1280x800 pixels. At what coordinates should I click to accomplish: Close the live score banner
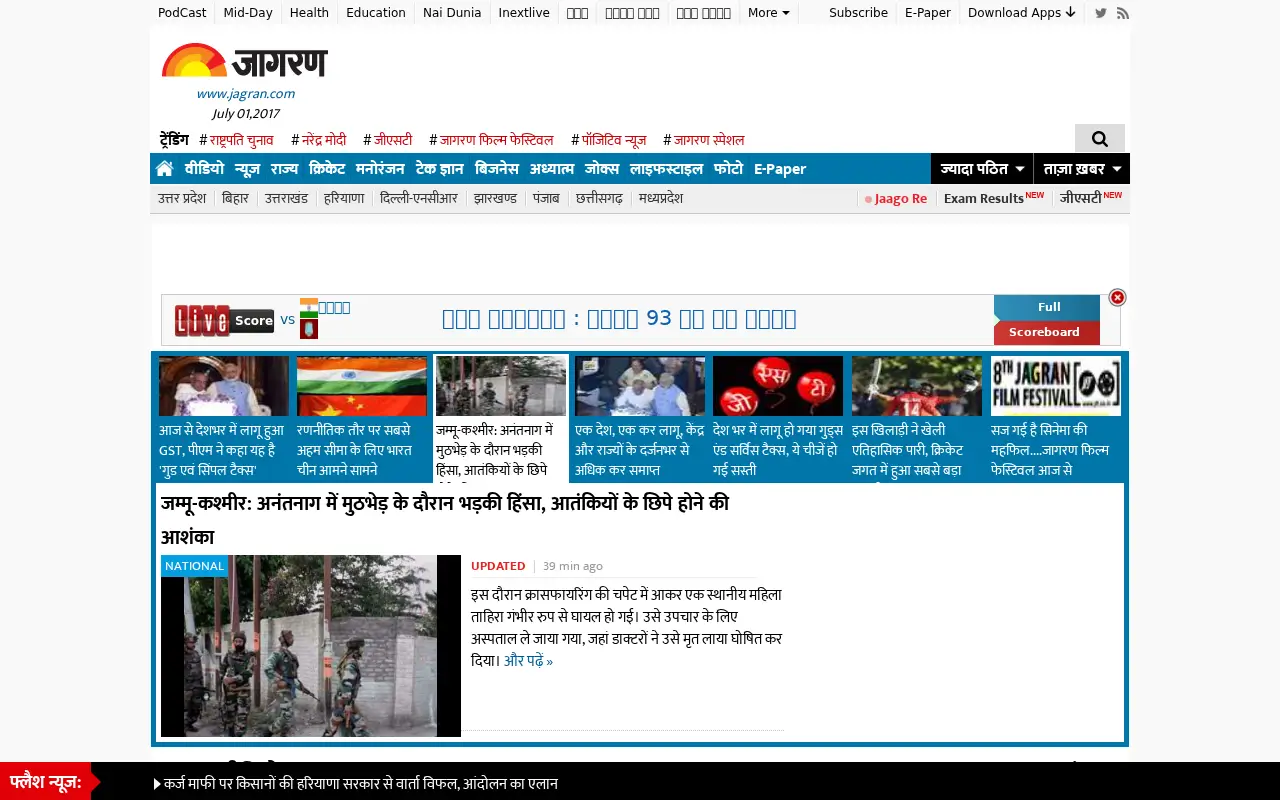point(1118,297)
